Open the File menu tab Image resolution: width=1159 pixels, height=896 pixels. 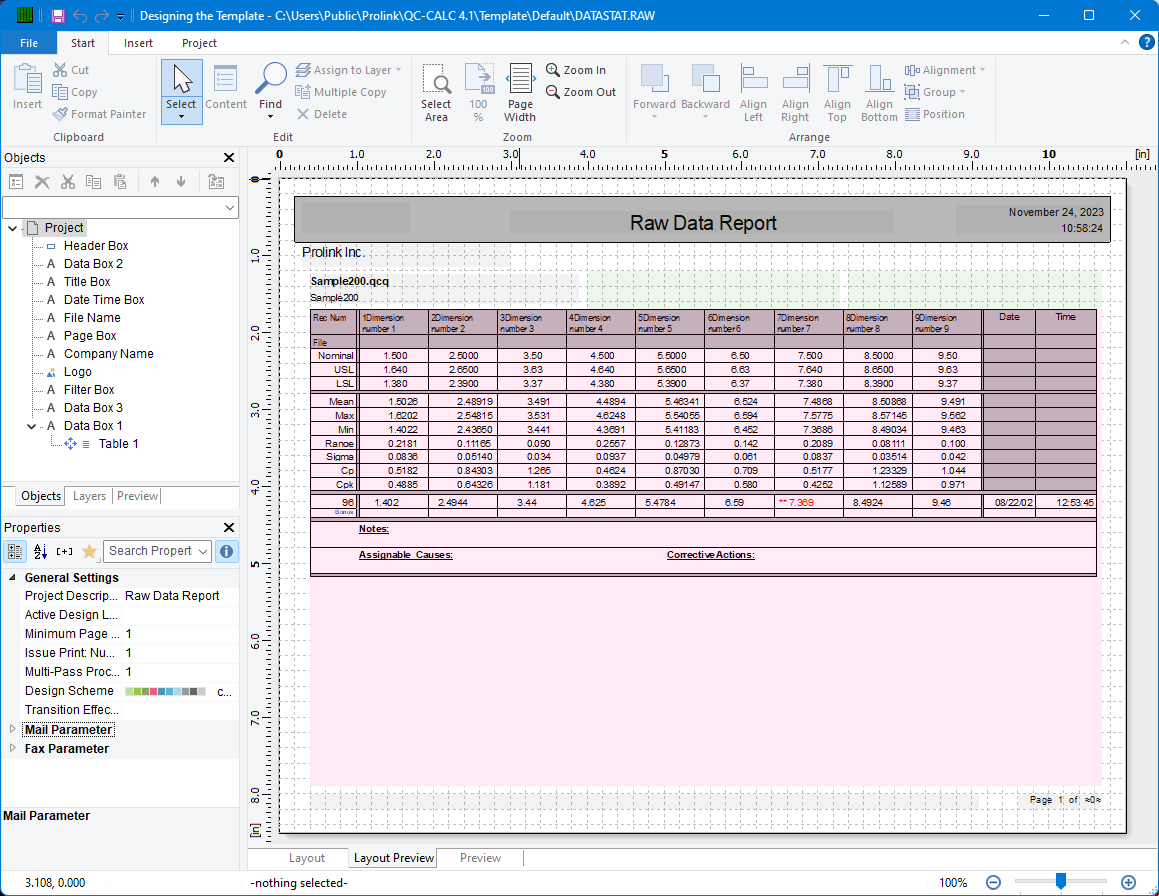click(29, 43)
